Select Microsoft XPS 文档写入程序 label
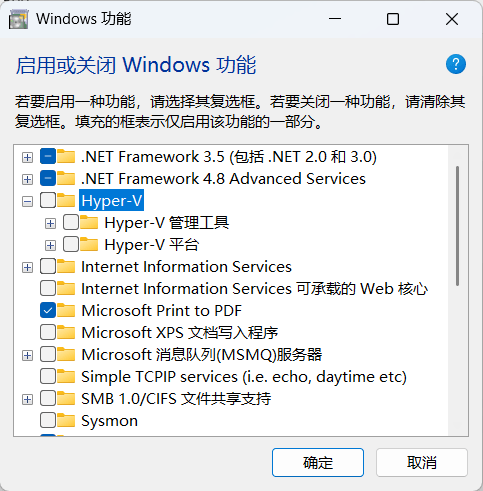 tap(180, 332)
